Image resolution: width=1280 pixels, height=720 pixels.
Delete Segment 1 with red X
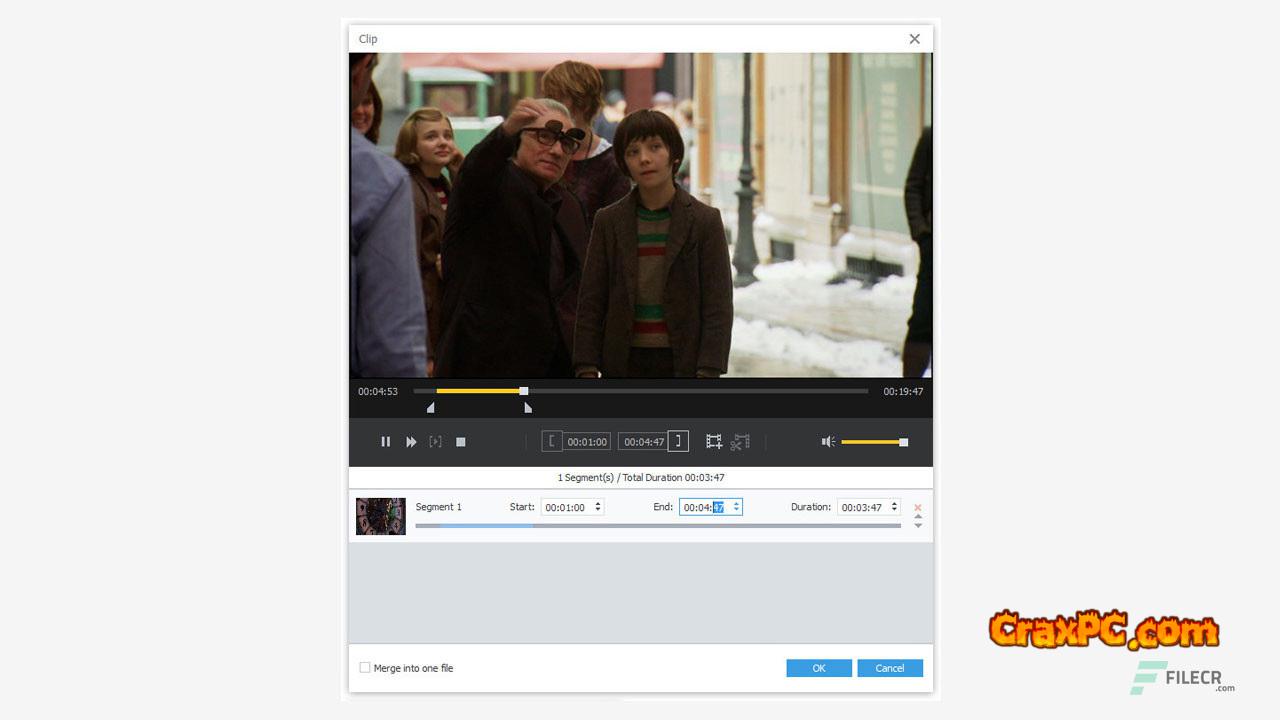pyautogui.click(x=918, y=508)
